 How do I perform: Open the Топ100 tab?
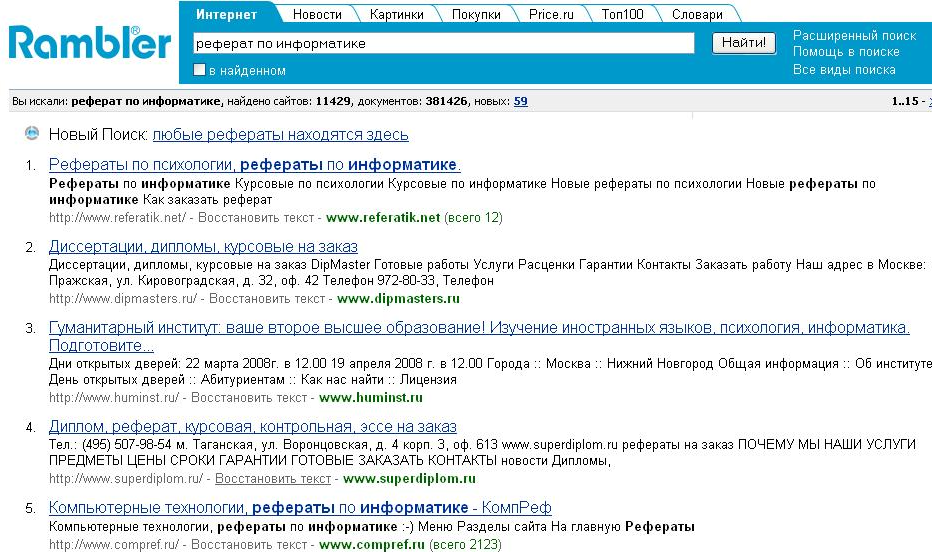point(622,14)
